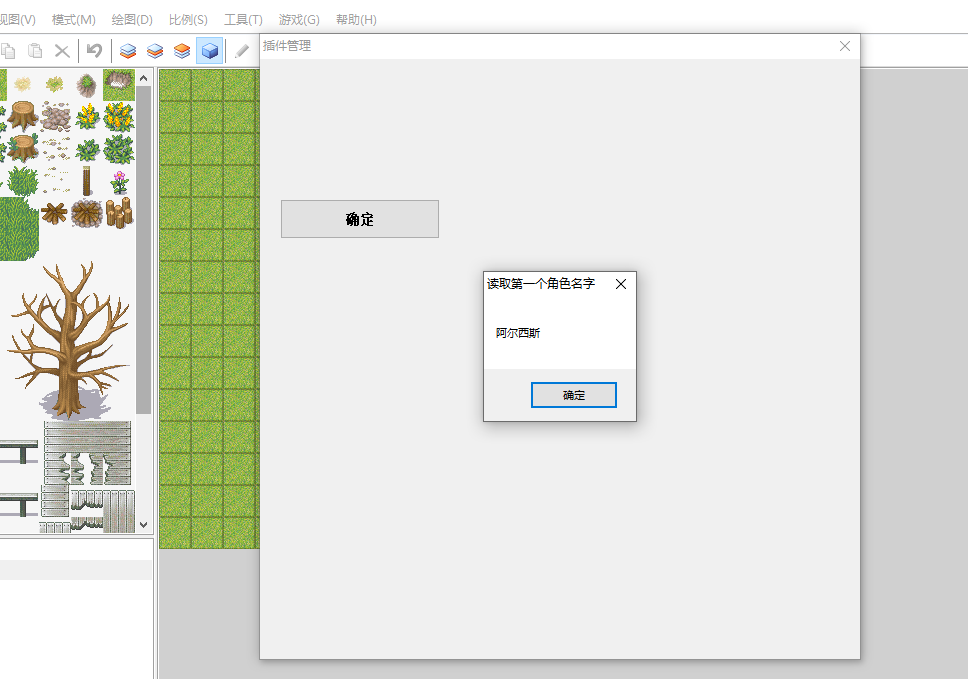Click the 读取第一个角色名字 title text
The image size is (968, 679).
click(541, 284)
